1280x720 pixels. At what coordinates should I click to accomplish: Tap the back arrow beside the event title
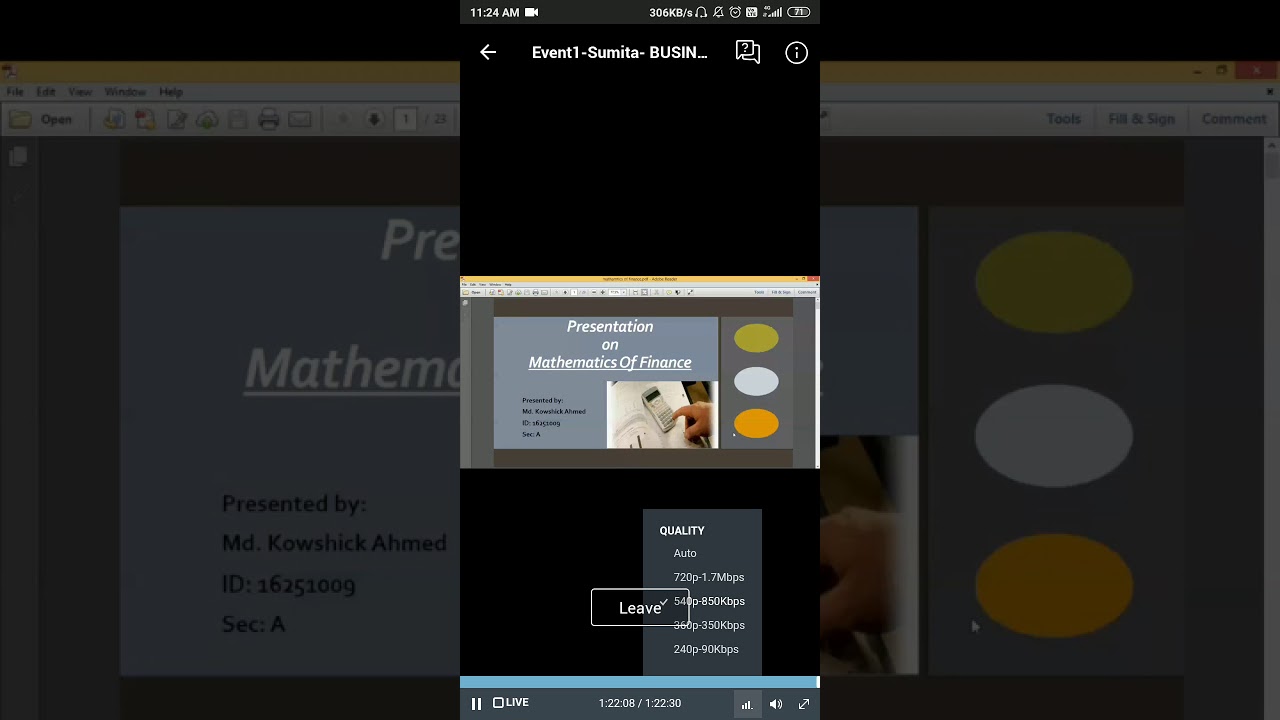point(488,53)
